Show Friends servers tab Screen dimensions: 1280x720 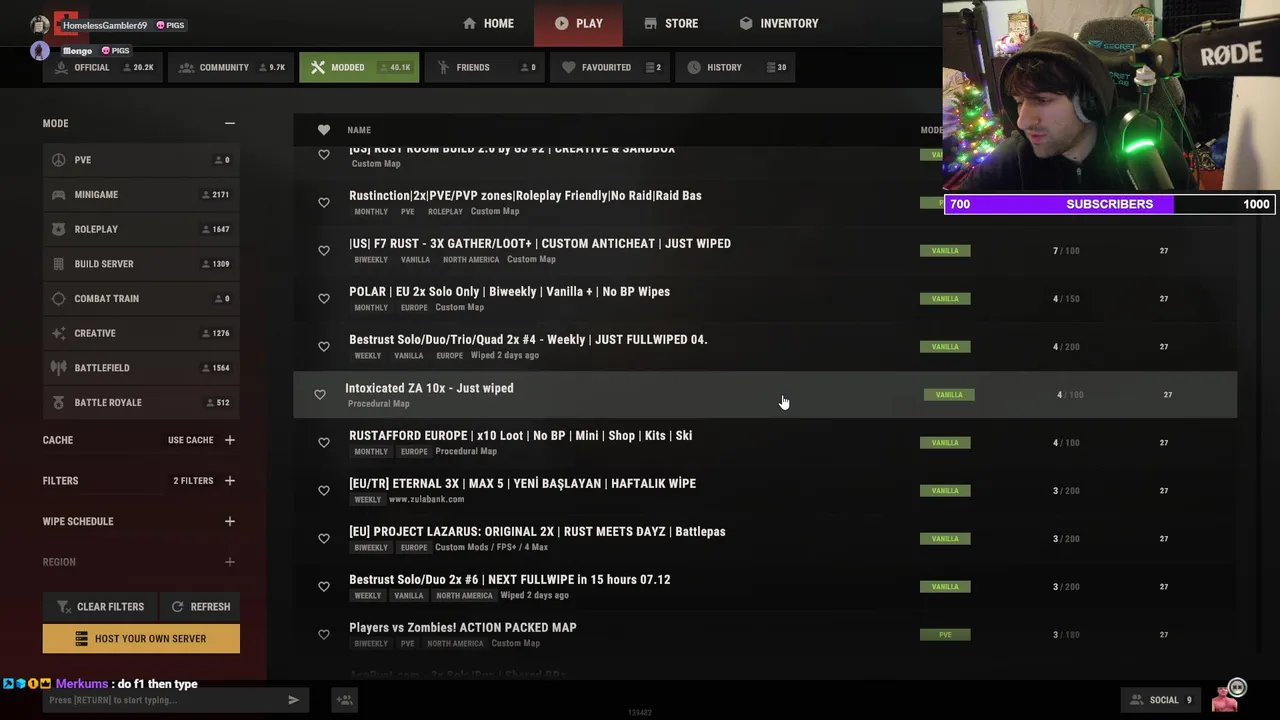[486, 67]
